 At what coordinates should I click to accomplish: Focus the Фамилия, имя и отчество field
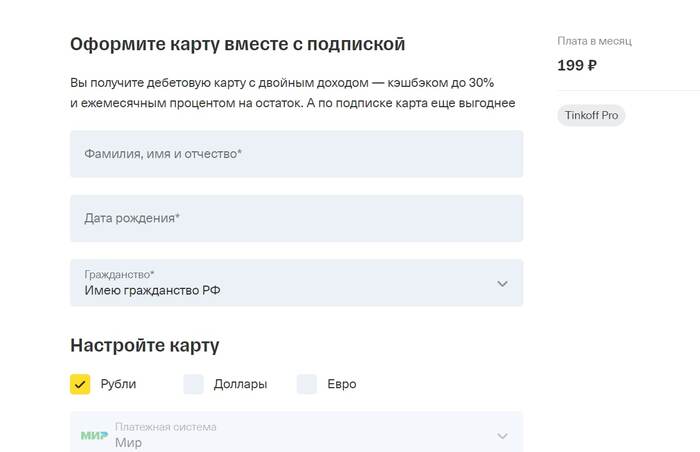[296, 154]
